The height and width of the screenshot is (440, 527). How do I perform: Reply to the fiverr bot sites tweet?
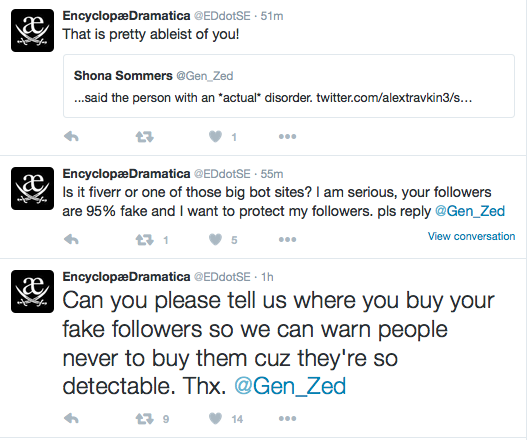tap(71, 239)
